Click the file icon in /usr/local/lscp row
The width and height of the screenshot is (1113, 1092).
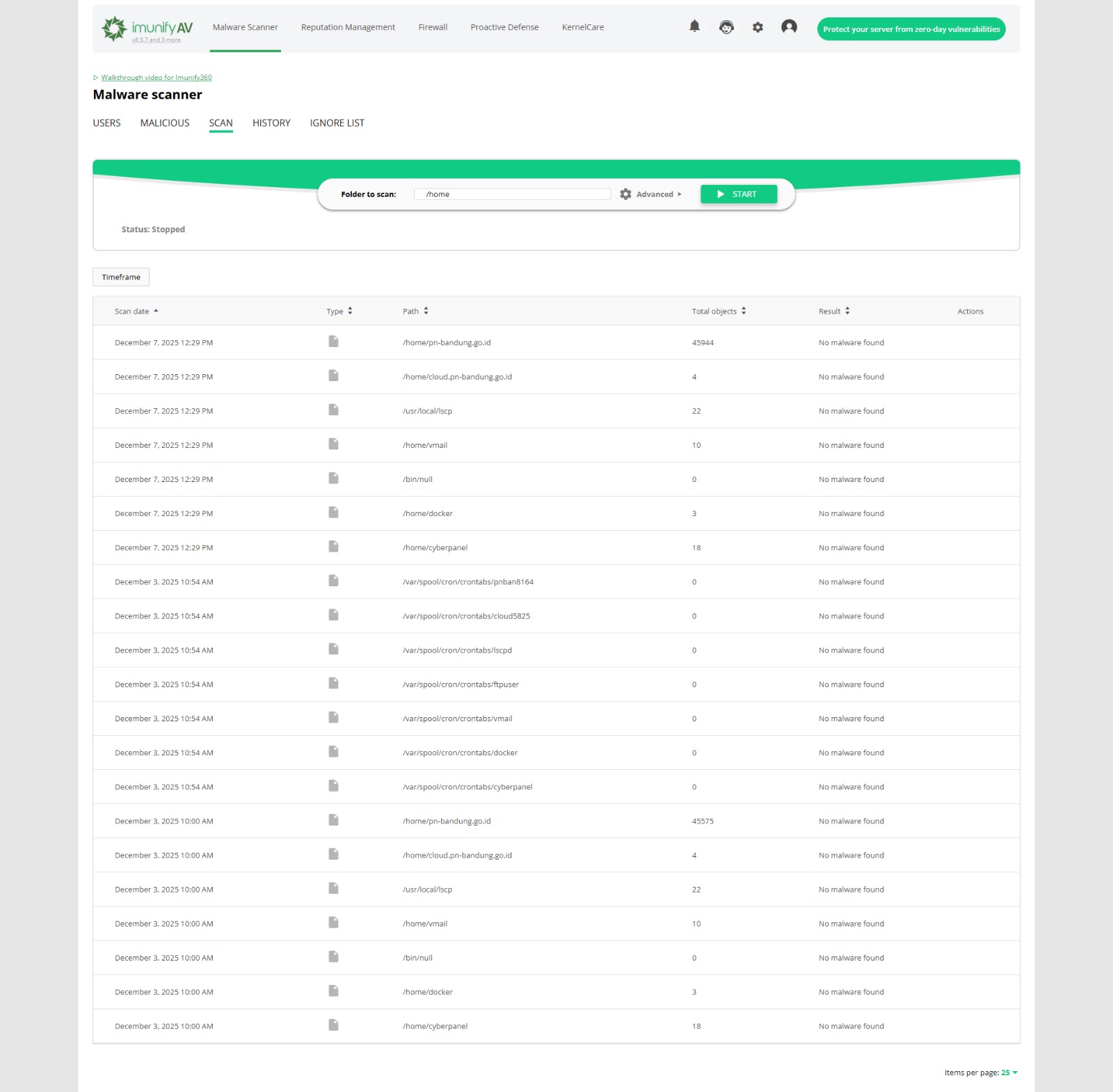pyautogui.click(x=334, y=410)
